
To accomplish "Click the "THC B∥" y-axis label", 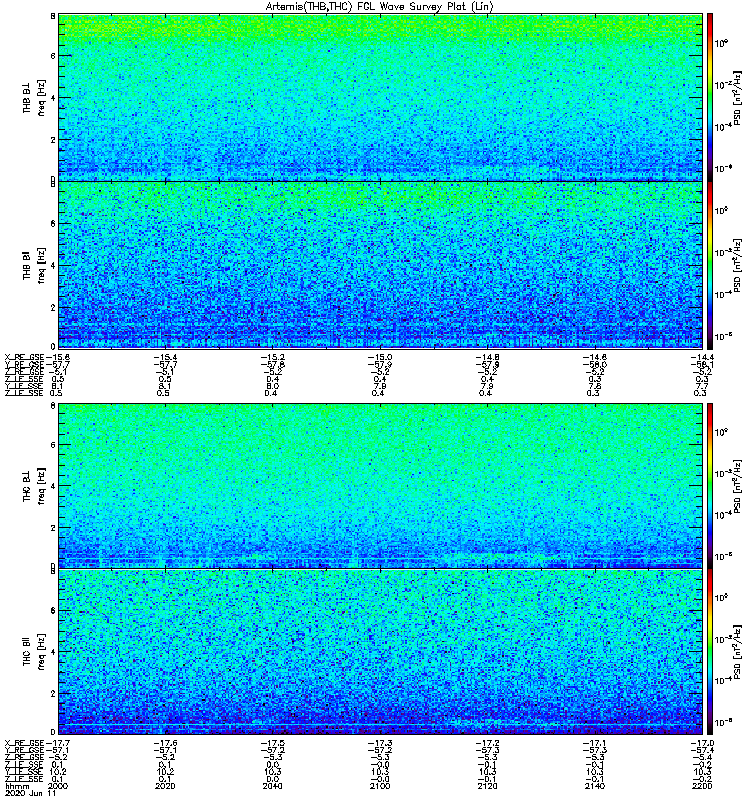I will click(27, 651).
